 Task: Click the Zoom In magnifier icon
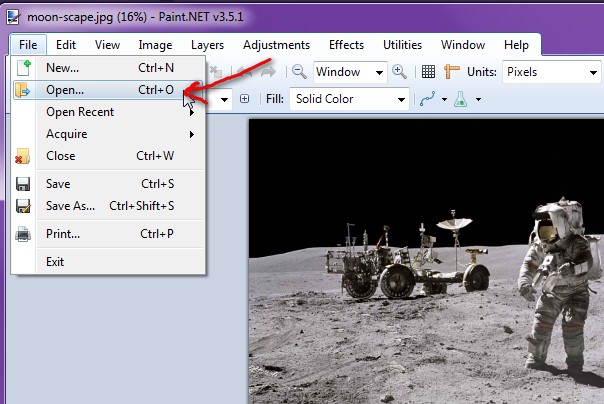click(399, 72)
